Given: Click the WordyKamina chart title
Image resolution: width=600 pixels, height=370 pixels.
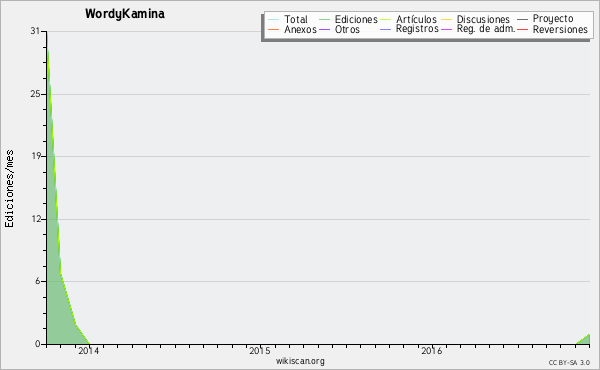Looking at the screenshot, I should tap(125, 14).
